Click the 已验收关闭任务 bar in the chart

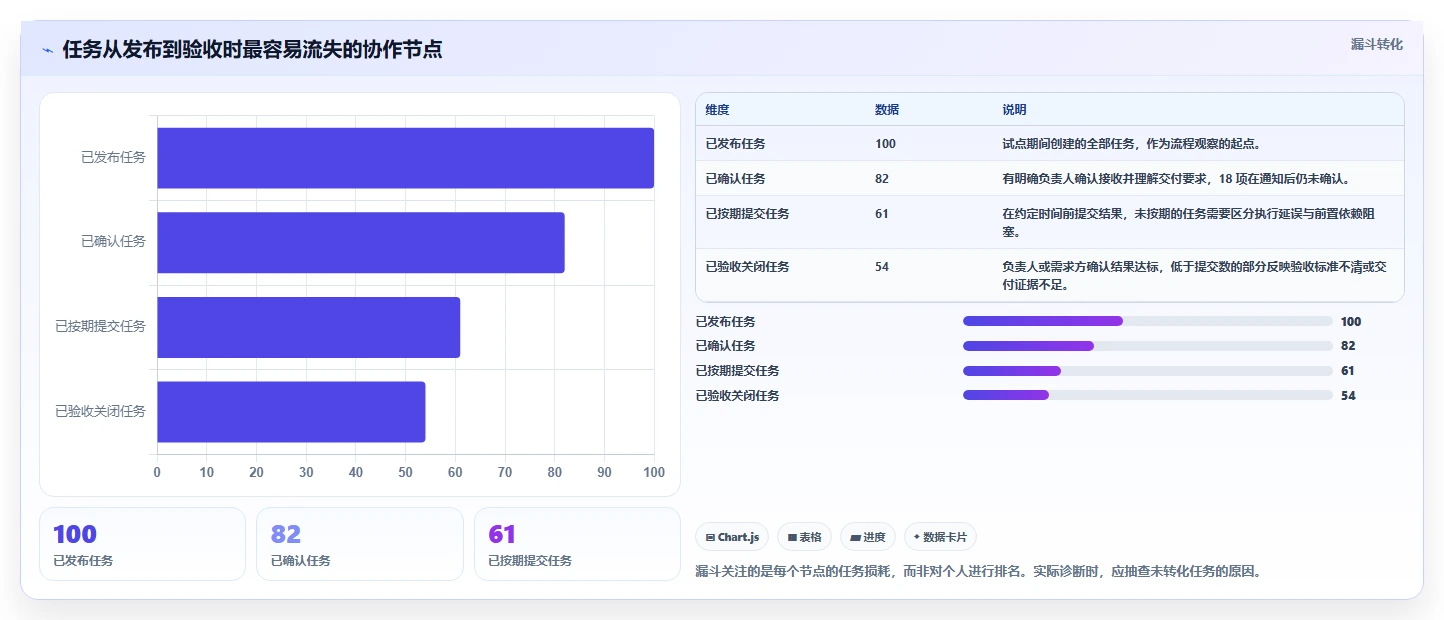point(291,412)
